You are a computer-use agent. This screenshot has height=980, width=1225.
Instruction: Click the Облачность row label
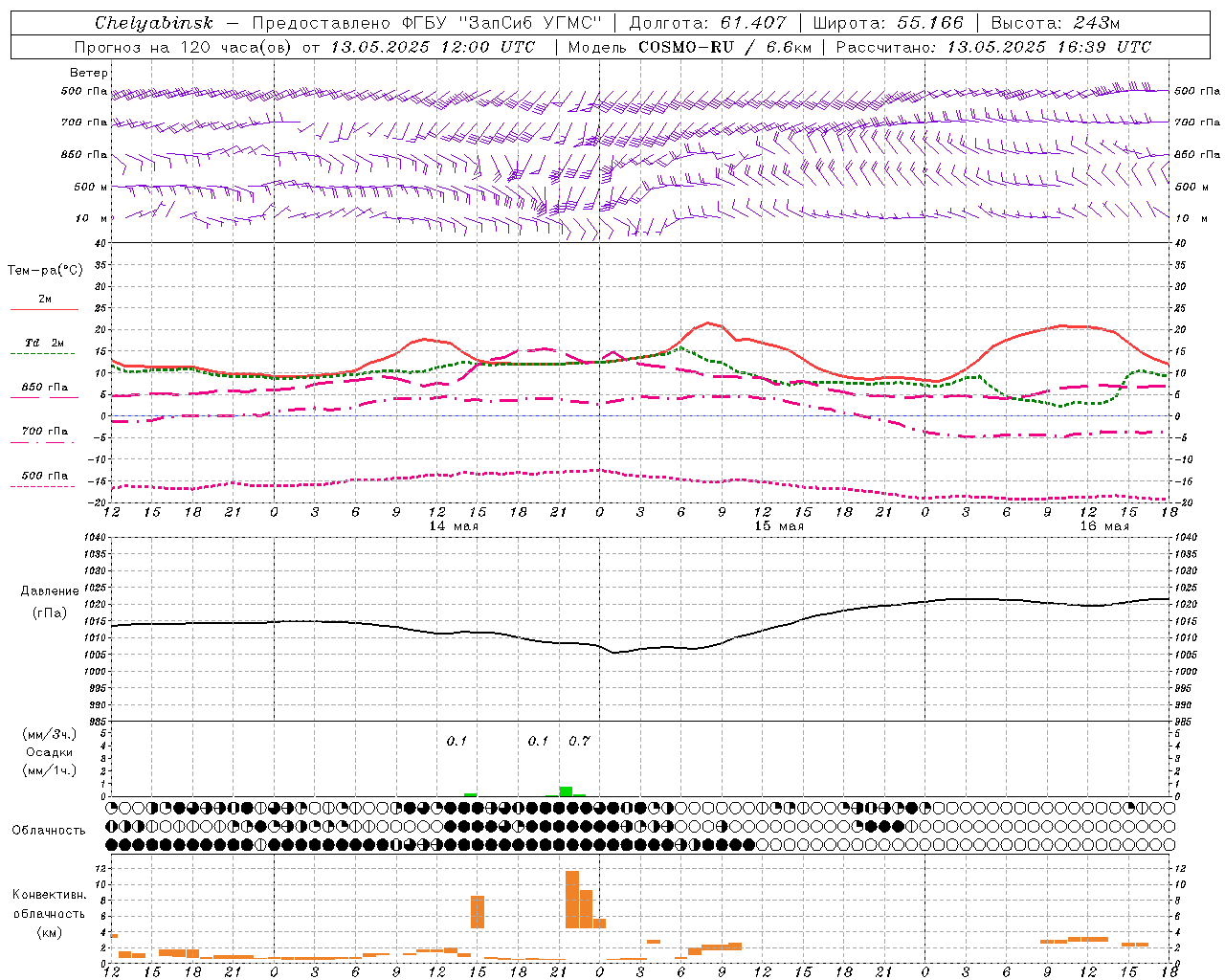49,830
